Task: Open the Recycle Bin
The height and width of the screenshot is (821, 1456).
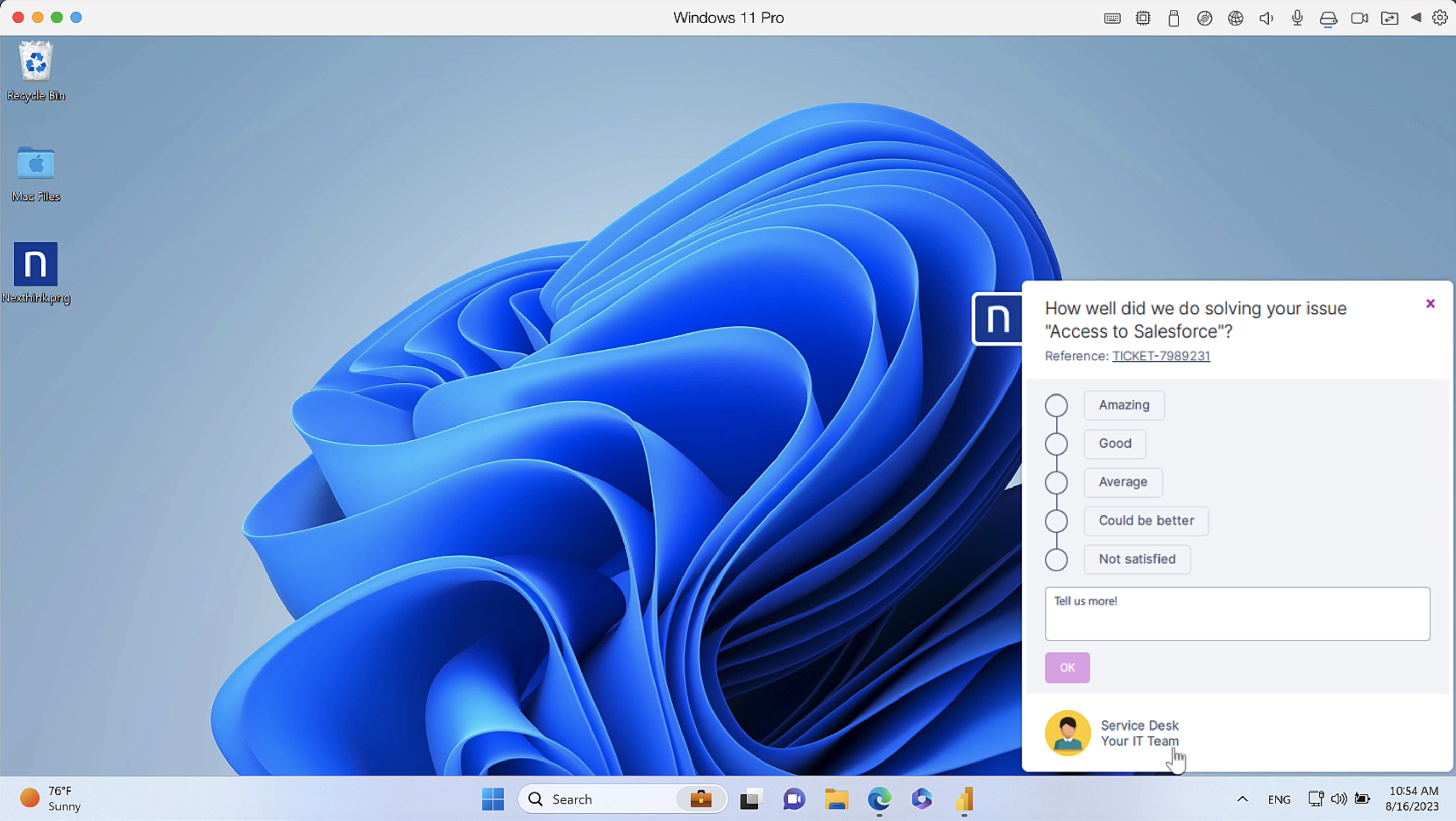Action: pos(36,62)
